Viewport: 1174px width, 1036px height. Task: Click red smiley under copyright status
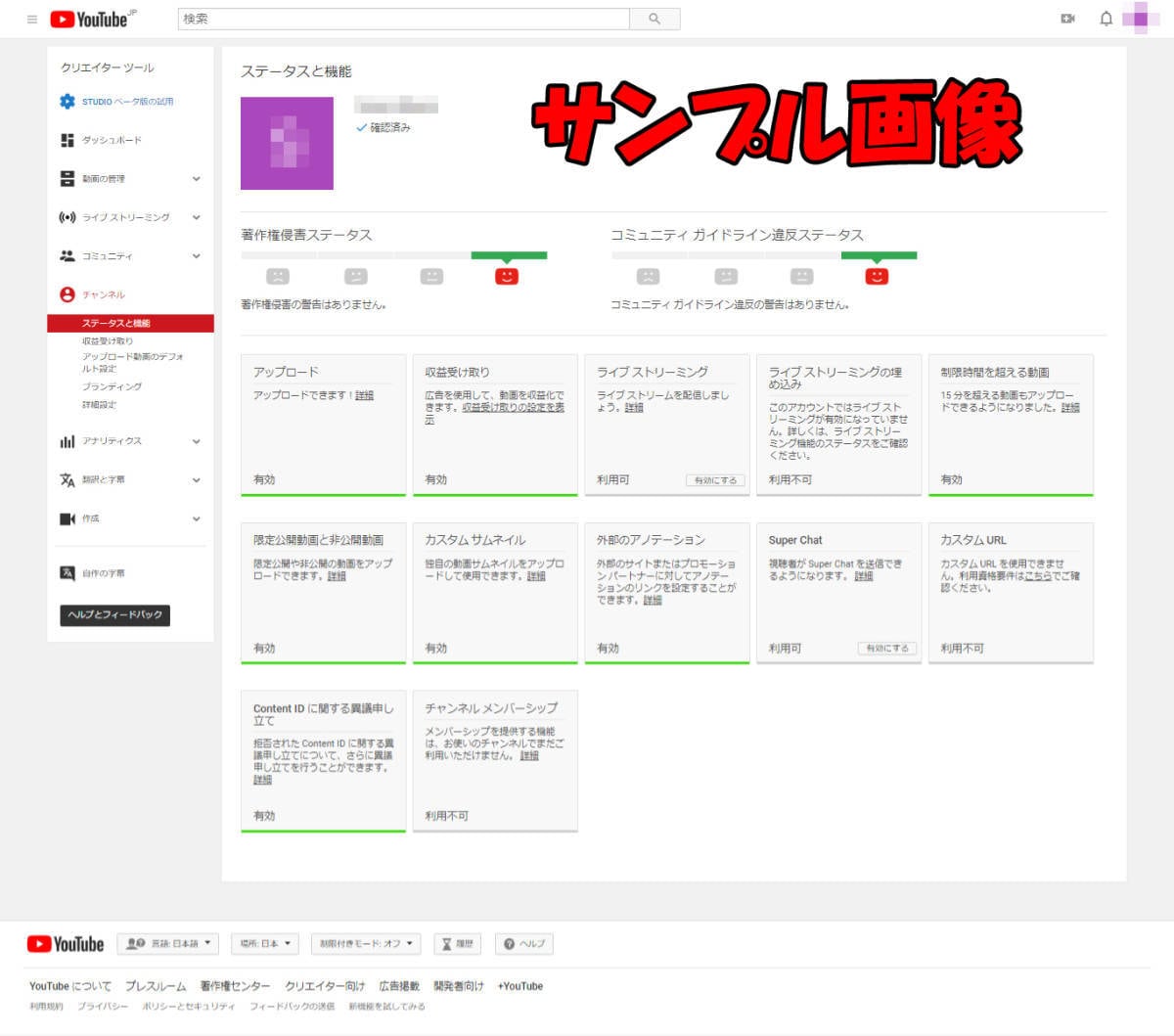pyautogui.click(x=506, y=277)
